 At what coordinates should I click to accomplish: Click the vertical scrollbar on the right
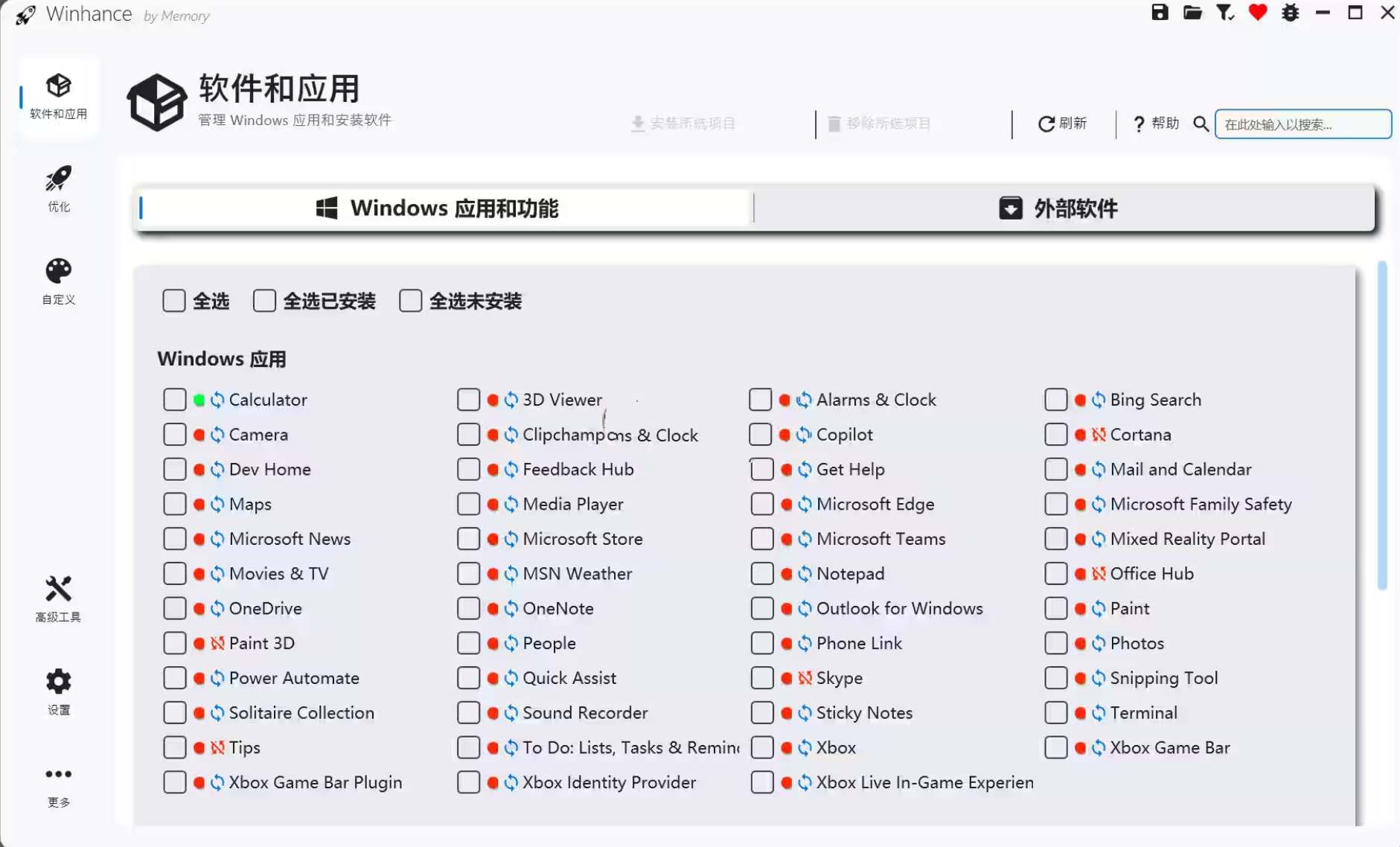point(1382,424)
